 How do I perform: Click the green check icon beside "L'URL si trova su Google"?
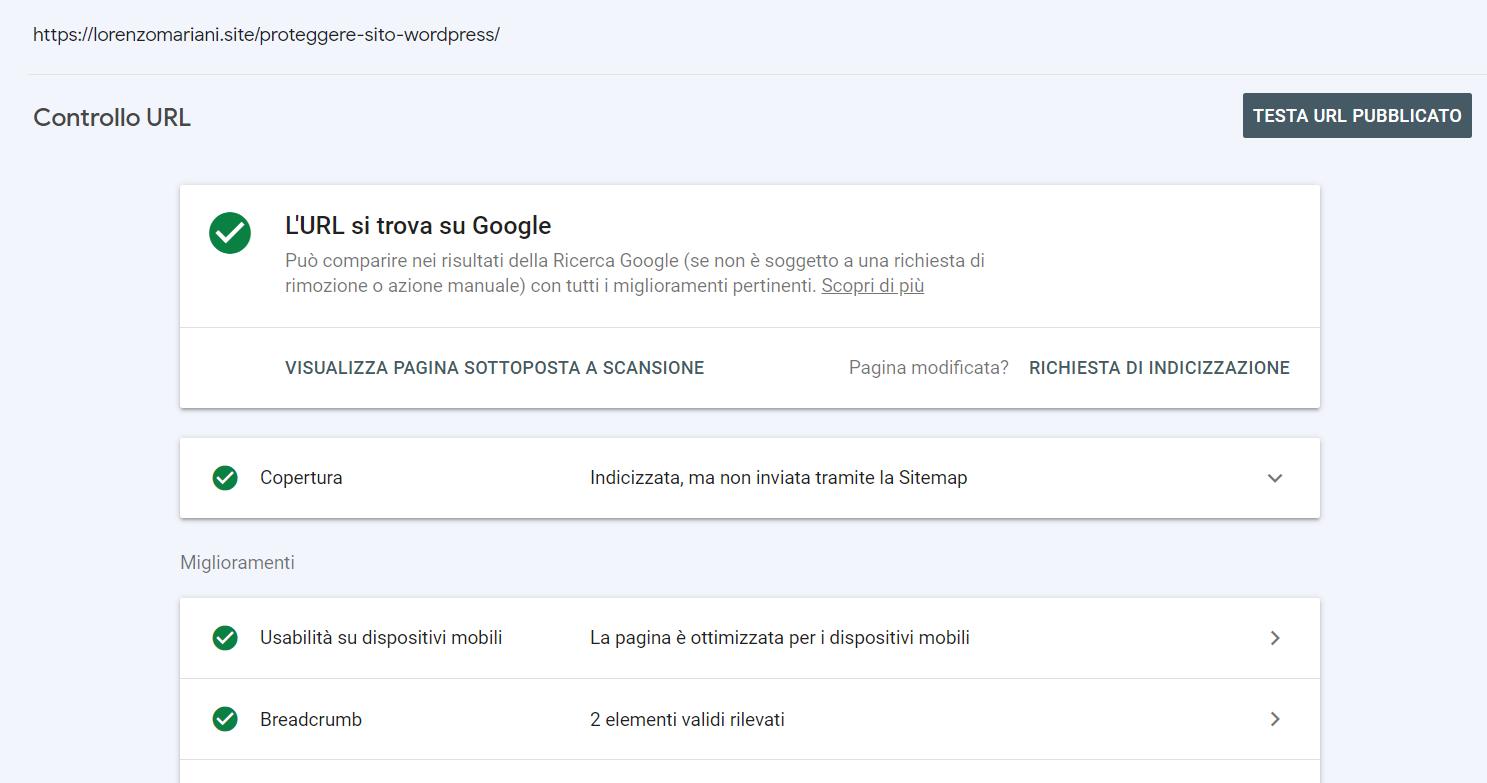[x=230, y=233]
